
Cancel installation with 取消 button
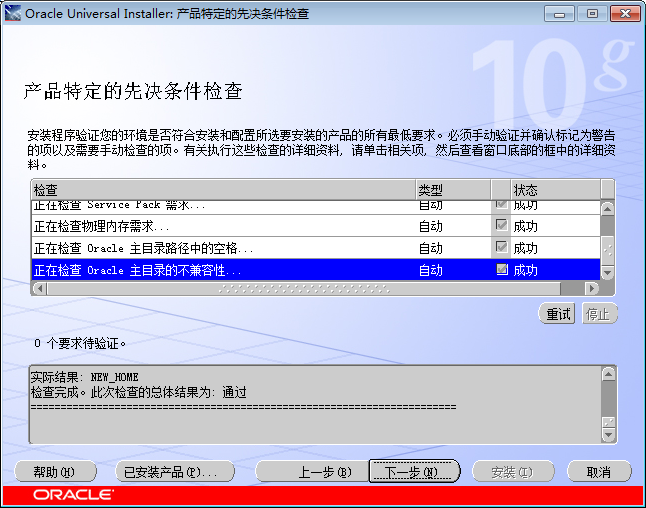point(599,472)
